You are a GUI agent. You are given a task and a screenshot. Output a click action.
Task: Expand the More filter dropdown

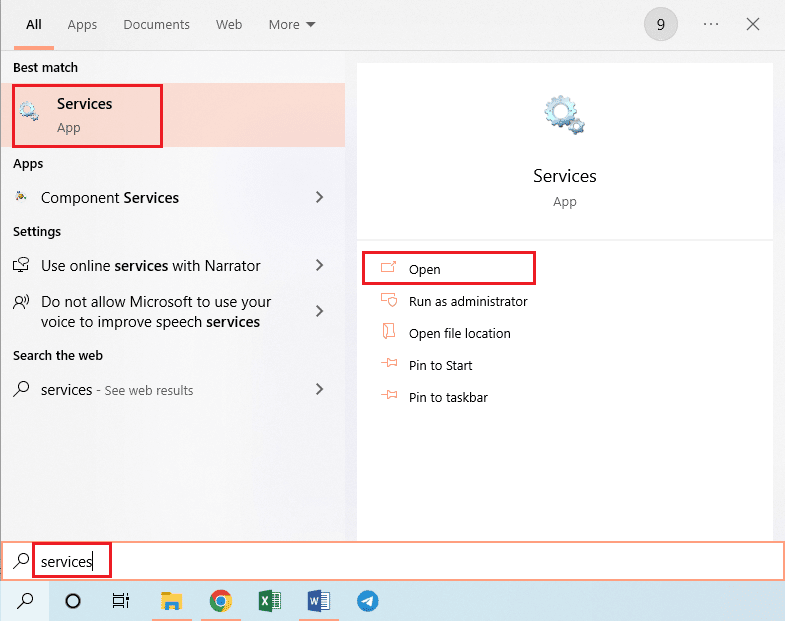[x=292, y=24]
